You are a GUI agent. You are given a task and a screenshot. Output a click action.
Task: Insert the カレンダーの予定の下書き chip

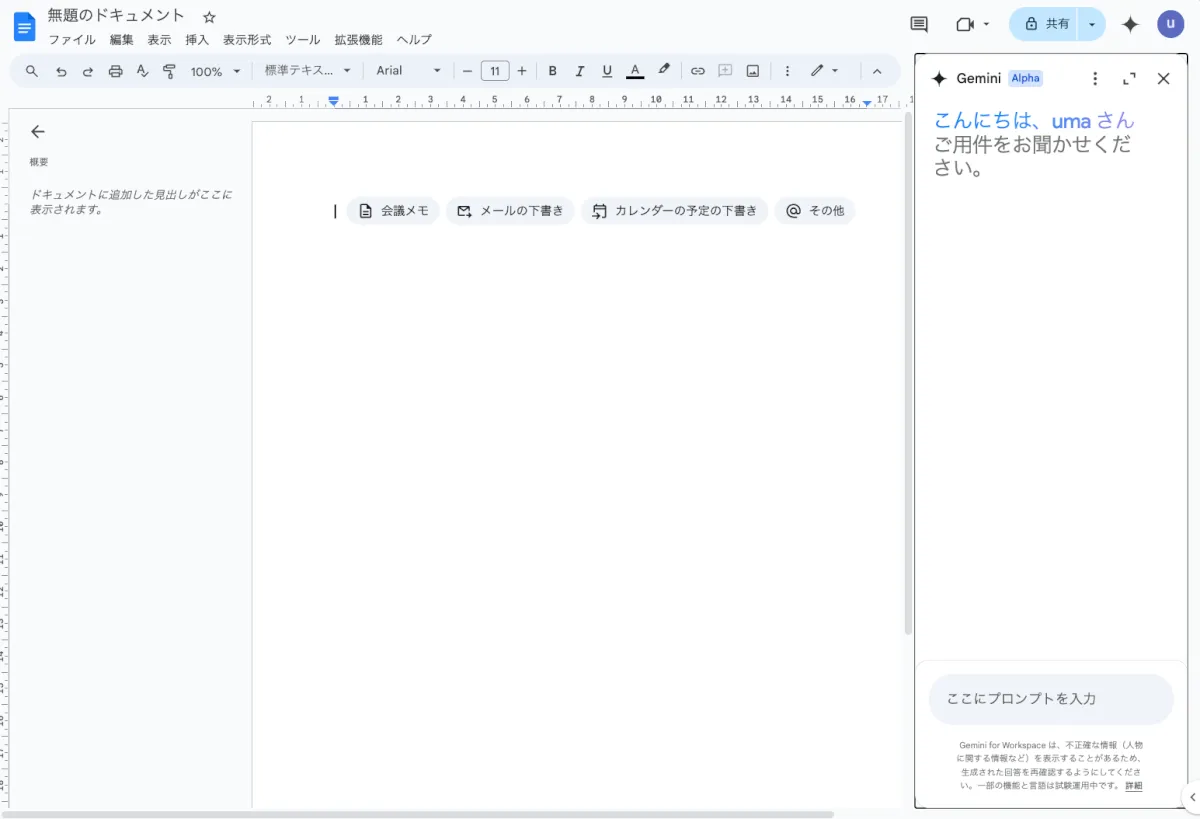[675, 211]
